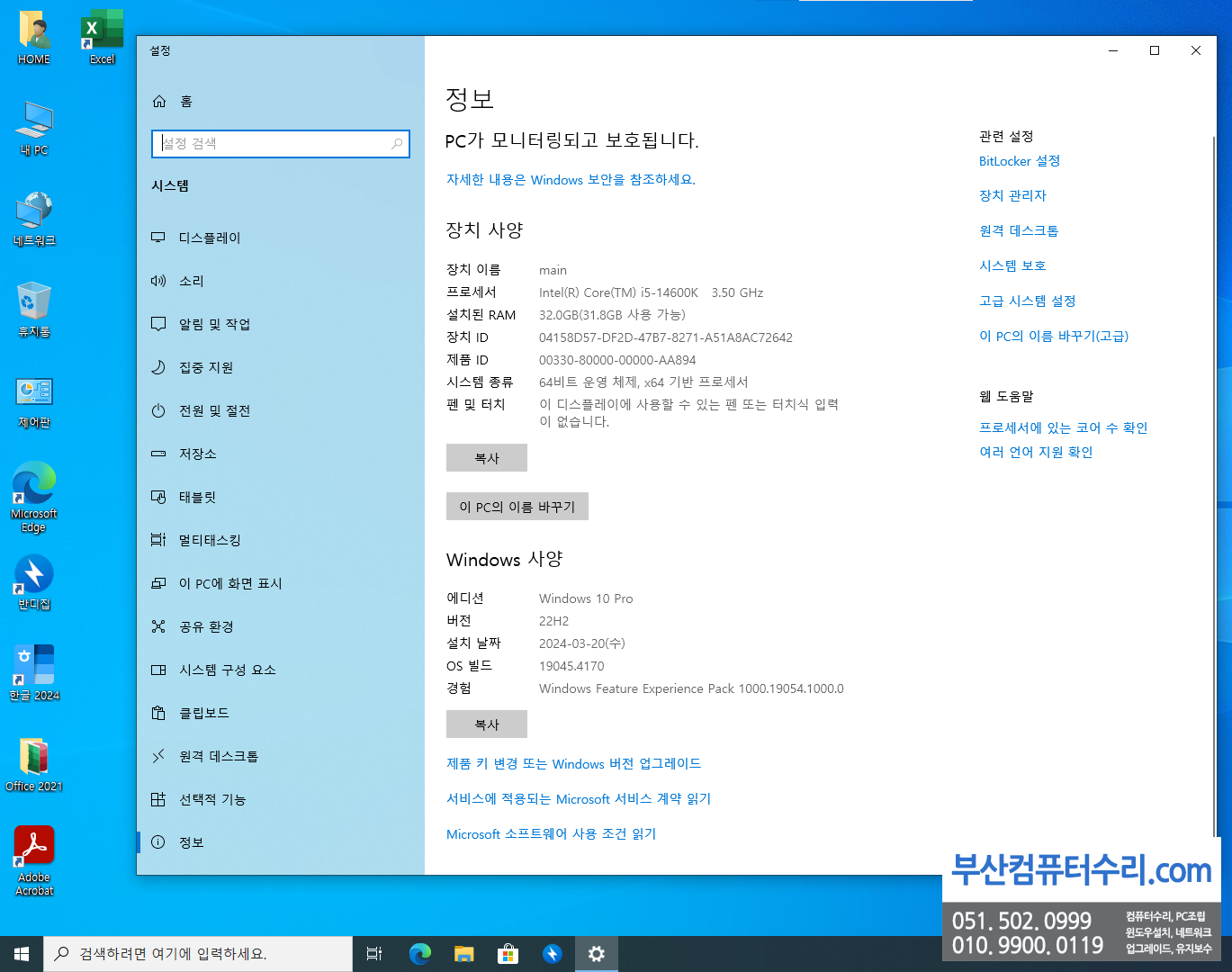Select the 디스플레이 display icon in sidebar
The height and width of the screenshot is (972, 1232).
click(158, 238)
